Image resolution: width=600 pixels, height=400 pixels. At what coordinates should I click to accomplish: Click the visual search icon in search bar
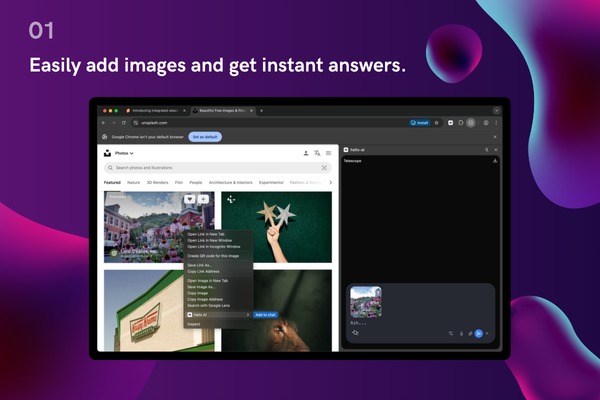pos(324,168)
